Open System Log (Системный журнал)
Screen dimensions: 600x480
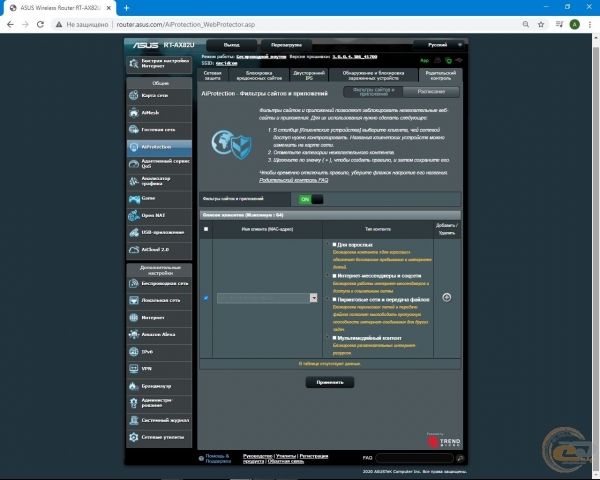coord(159,420)
